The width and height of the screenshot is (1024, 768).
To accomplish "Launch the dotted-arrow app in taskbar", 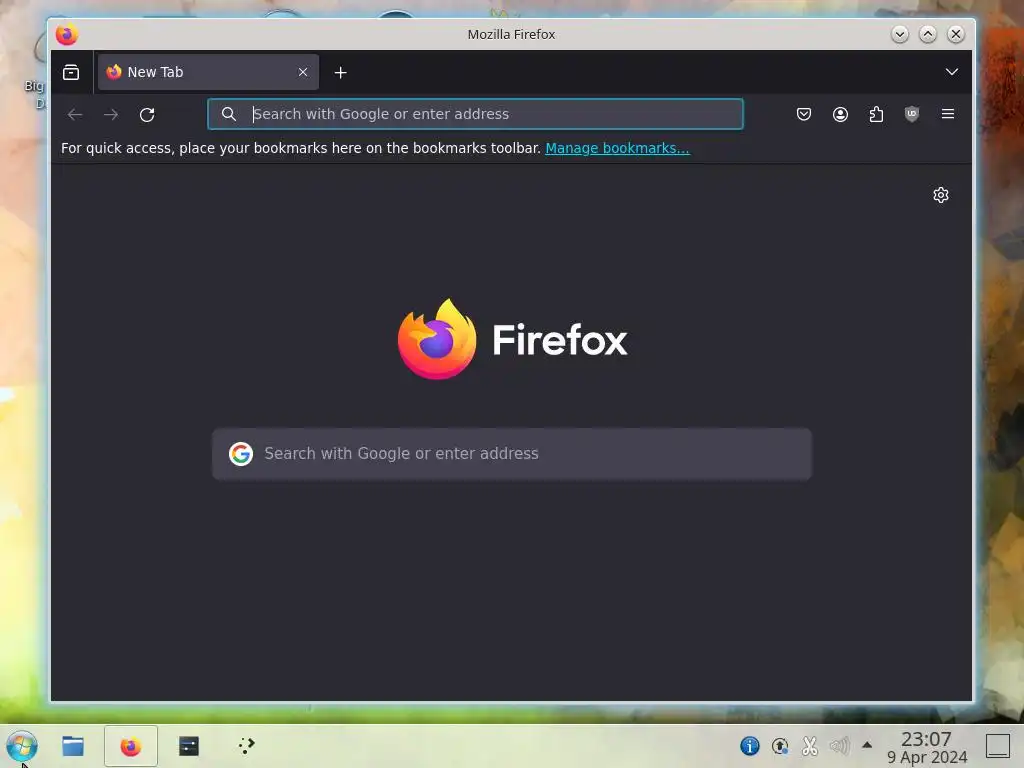I will [x=246, y=745].
